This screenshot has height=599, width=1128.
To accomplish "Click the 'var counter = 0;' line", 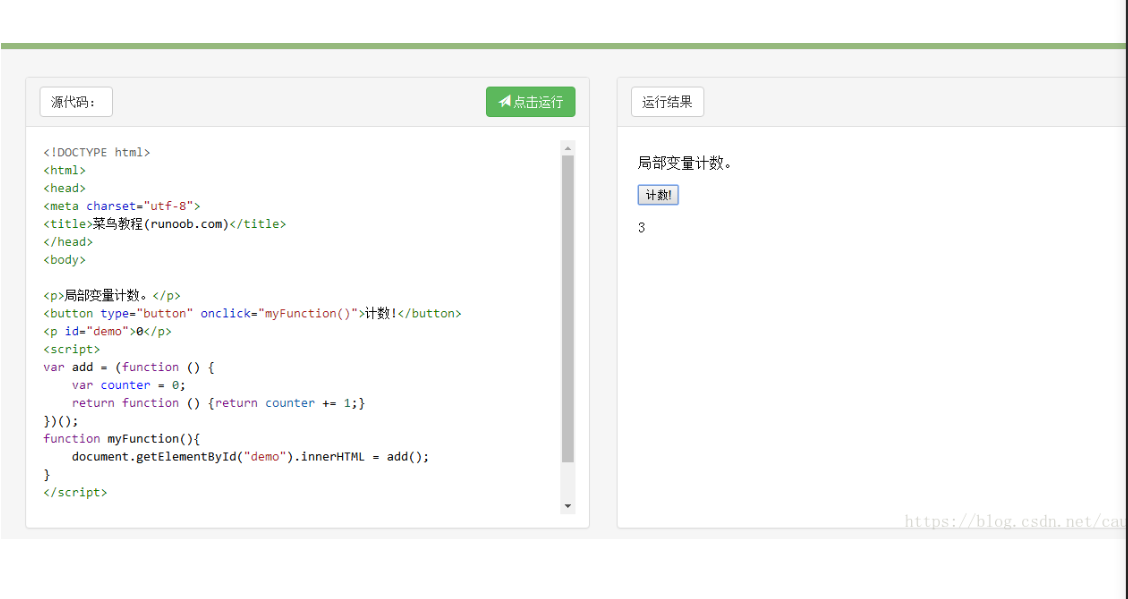I will pyautogui.click(x=129, y=385).
